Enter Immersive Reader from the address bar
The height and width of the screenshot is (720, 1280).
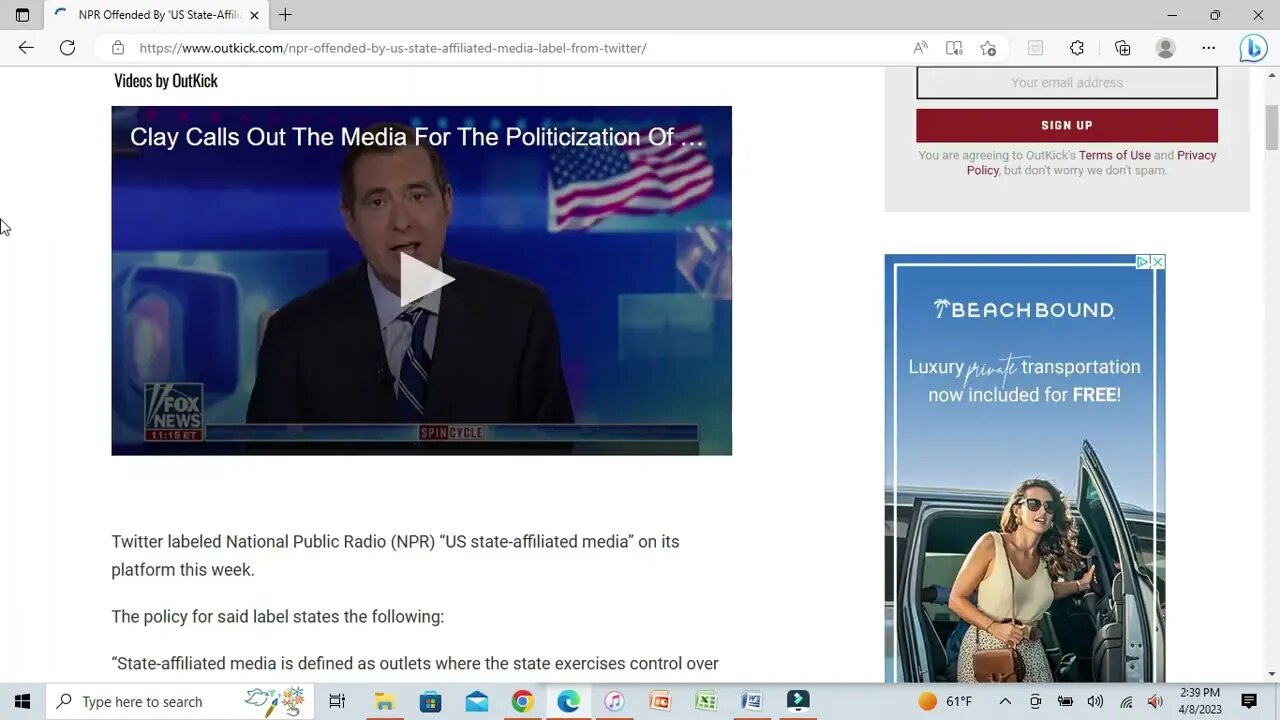pos(954,48)
